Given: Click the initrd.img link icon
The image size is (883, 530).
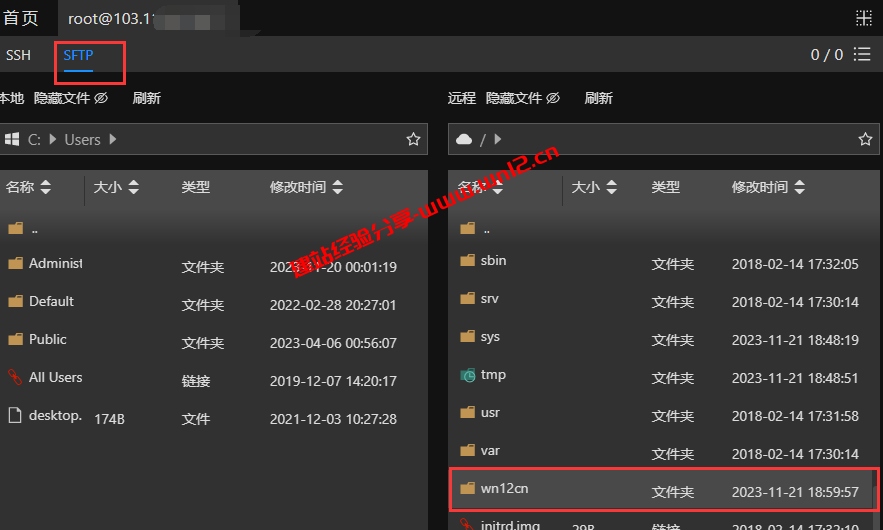Looking at the screenshot, I should (466, 524).
